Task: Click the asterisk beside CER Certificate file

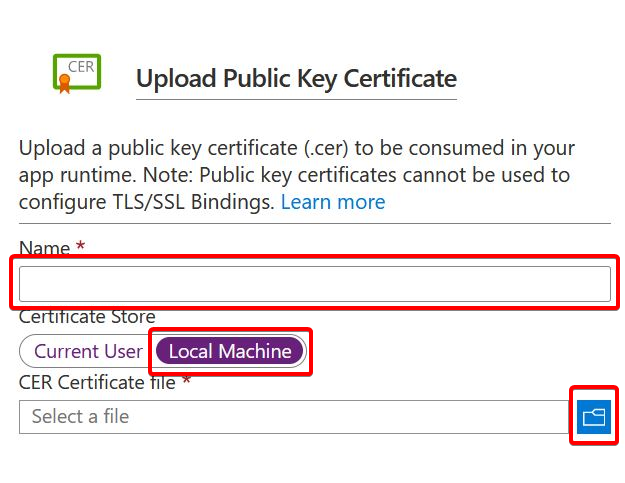Action: pos(186,380)
